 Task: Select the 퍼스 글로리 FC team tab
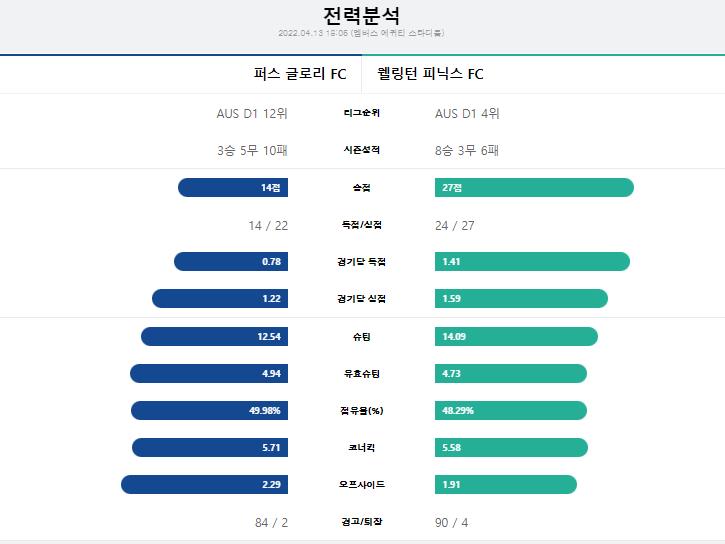[x=181, y=74]
